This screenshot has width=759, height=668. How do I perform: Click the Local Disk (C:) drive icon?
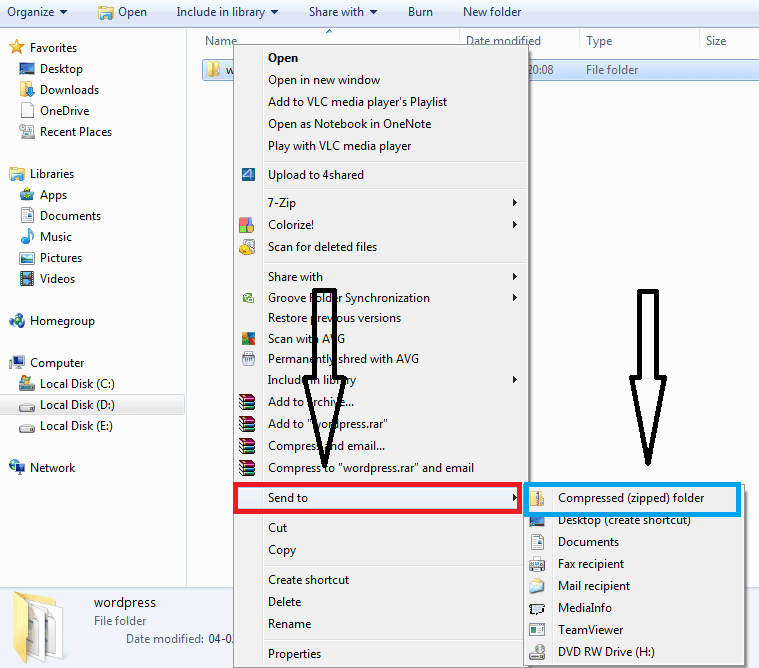pos(27,383)
